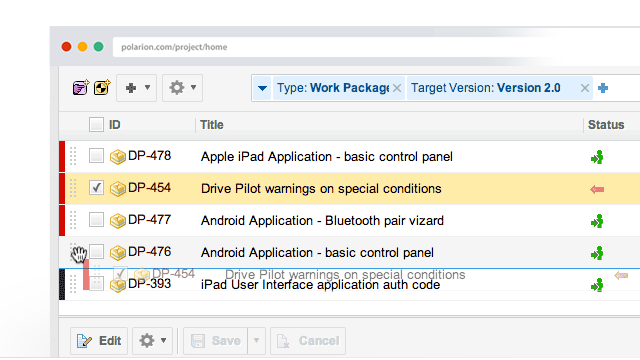640x360 pixels.
Task: Grab the drag handle of DP-478 row
Action: [73, 156]
